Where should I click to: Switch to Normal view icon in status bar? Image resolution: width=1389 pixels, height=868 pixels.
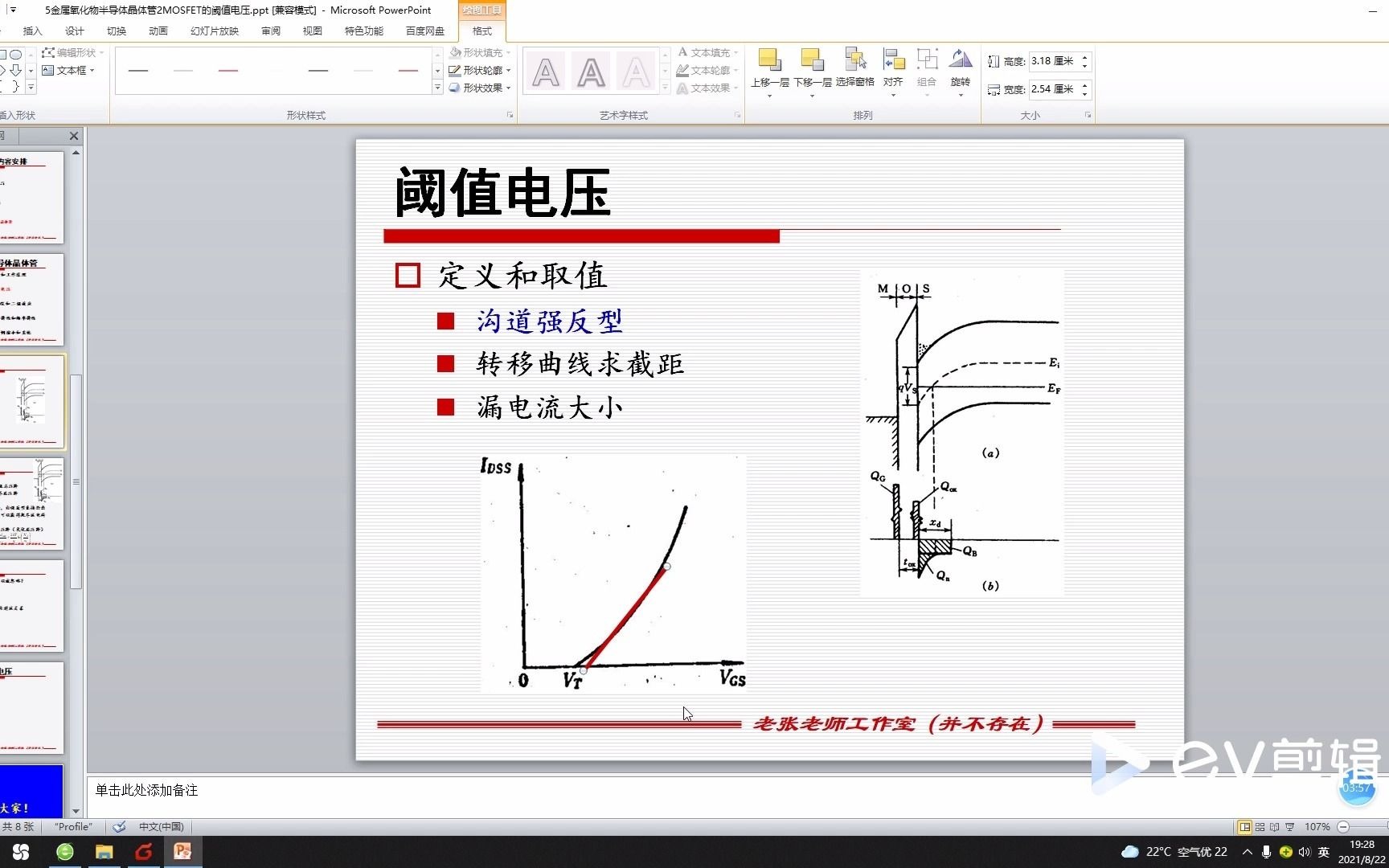coord(1244,826)
